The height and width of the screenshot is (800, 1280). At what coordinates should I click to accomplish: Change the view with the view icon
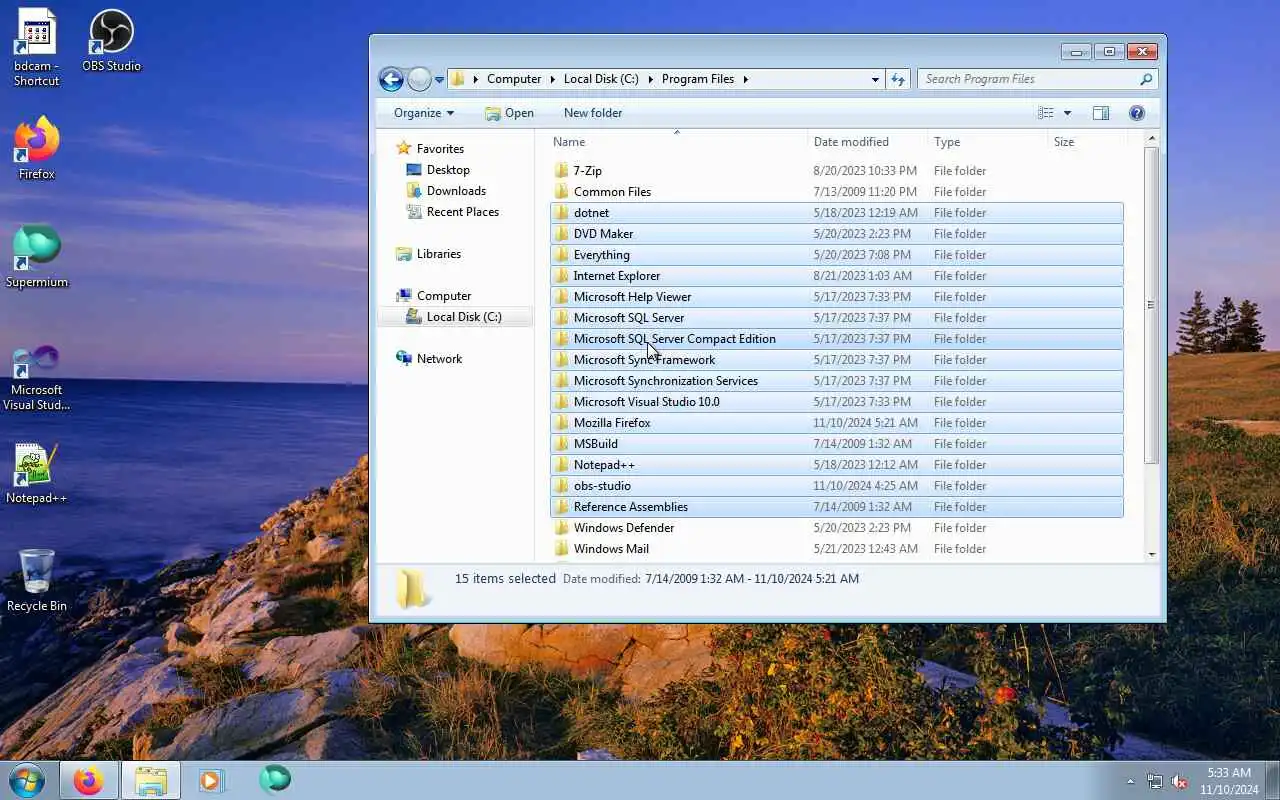[x=1046, y=113]
